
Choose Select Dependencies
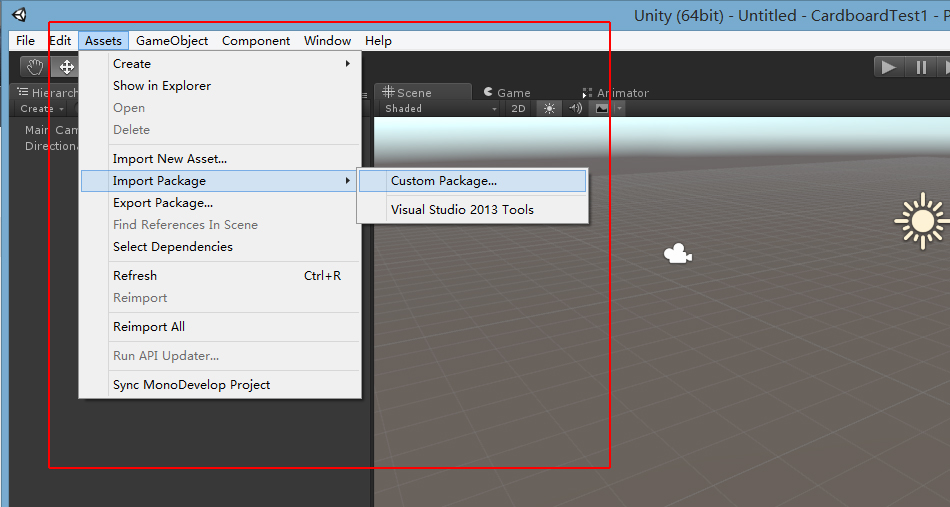click(221, 247)
